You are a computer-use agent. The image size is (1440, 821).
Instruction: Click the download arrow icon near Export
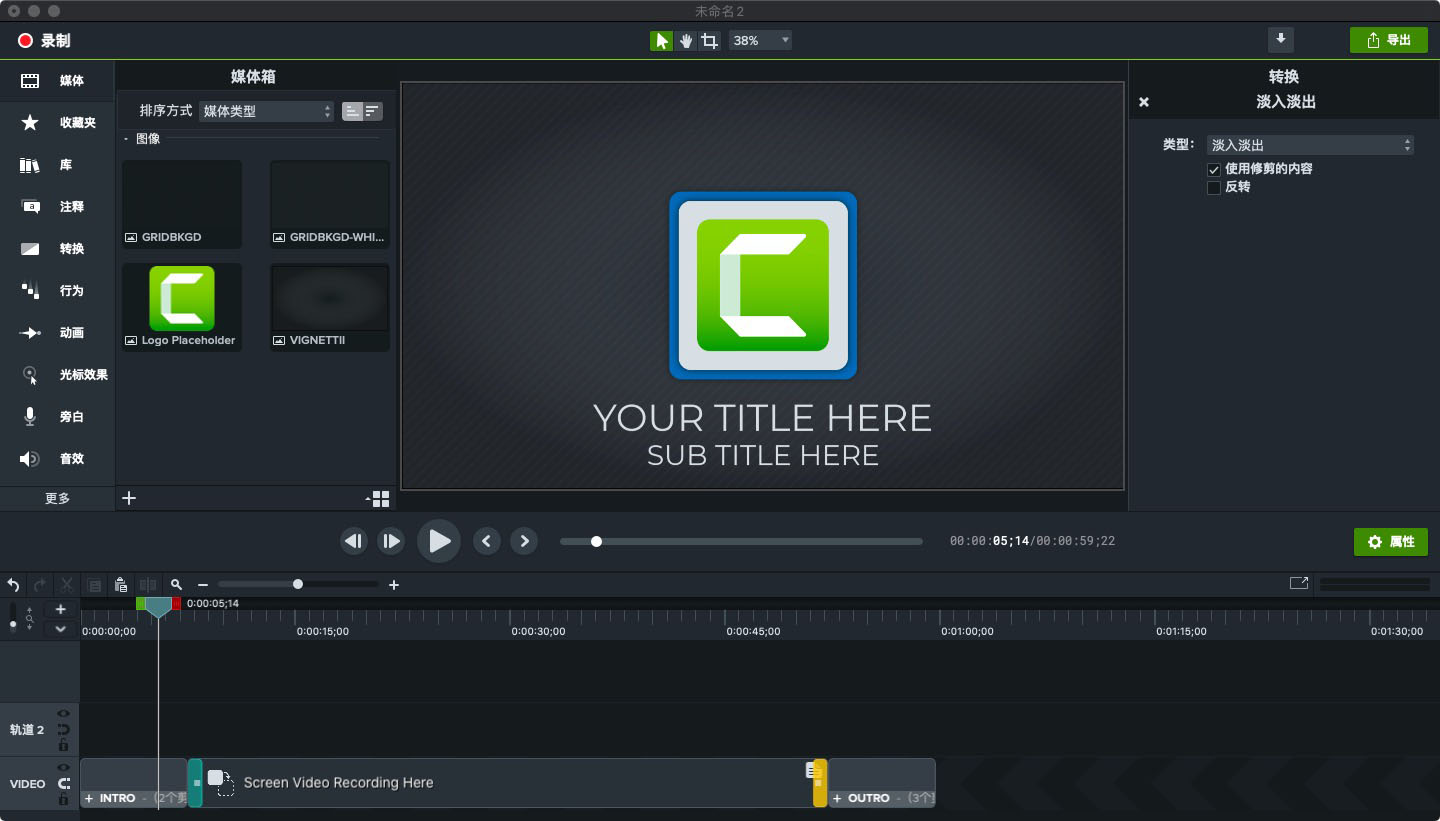pyautogui.click(x=1280, y=40)
